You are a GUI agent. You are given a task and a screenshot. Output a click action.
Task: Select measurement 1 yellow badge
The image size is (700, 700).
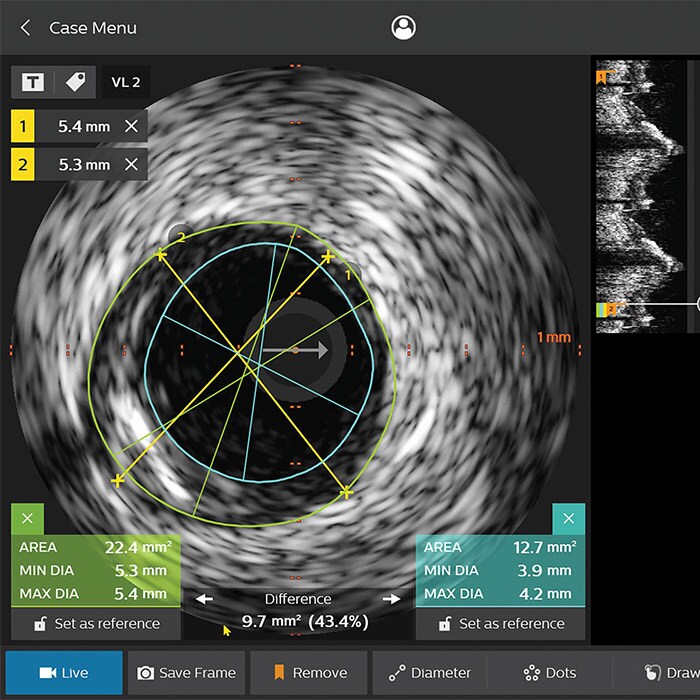23,126
